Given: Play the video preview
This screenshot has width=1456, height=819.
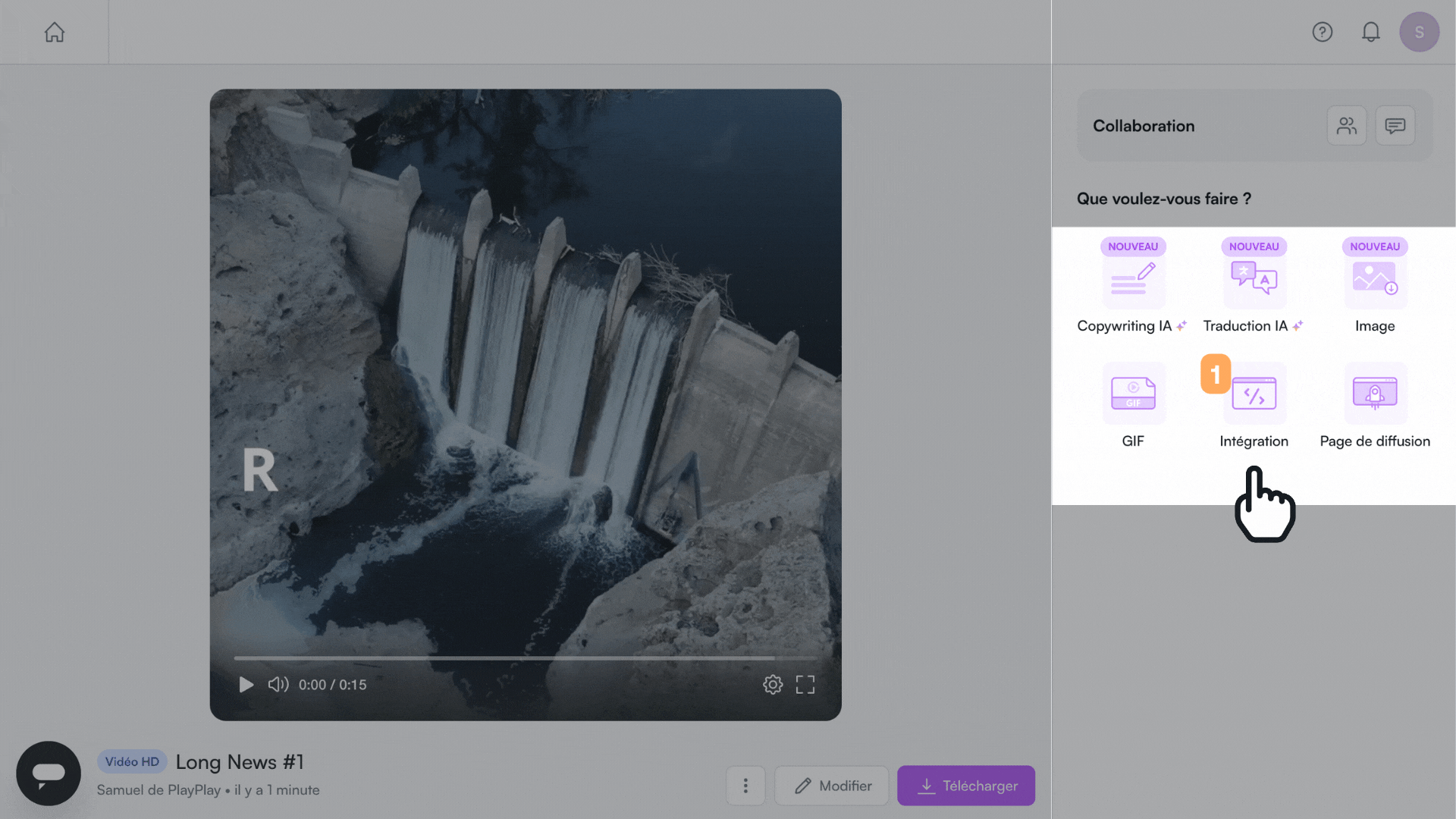Looking at the screenshot, I should [246, 685].
